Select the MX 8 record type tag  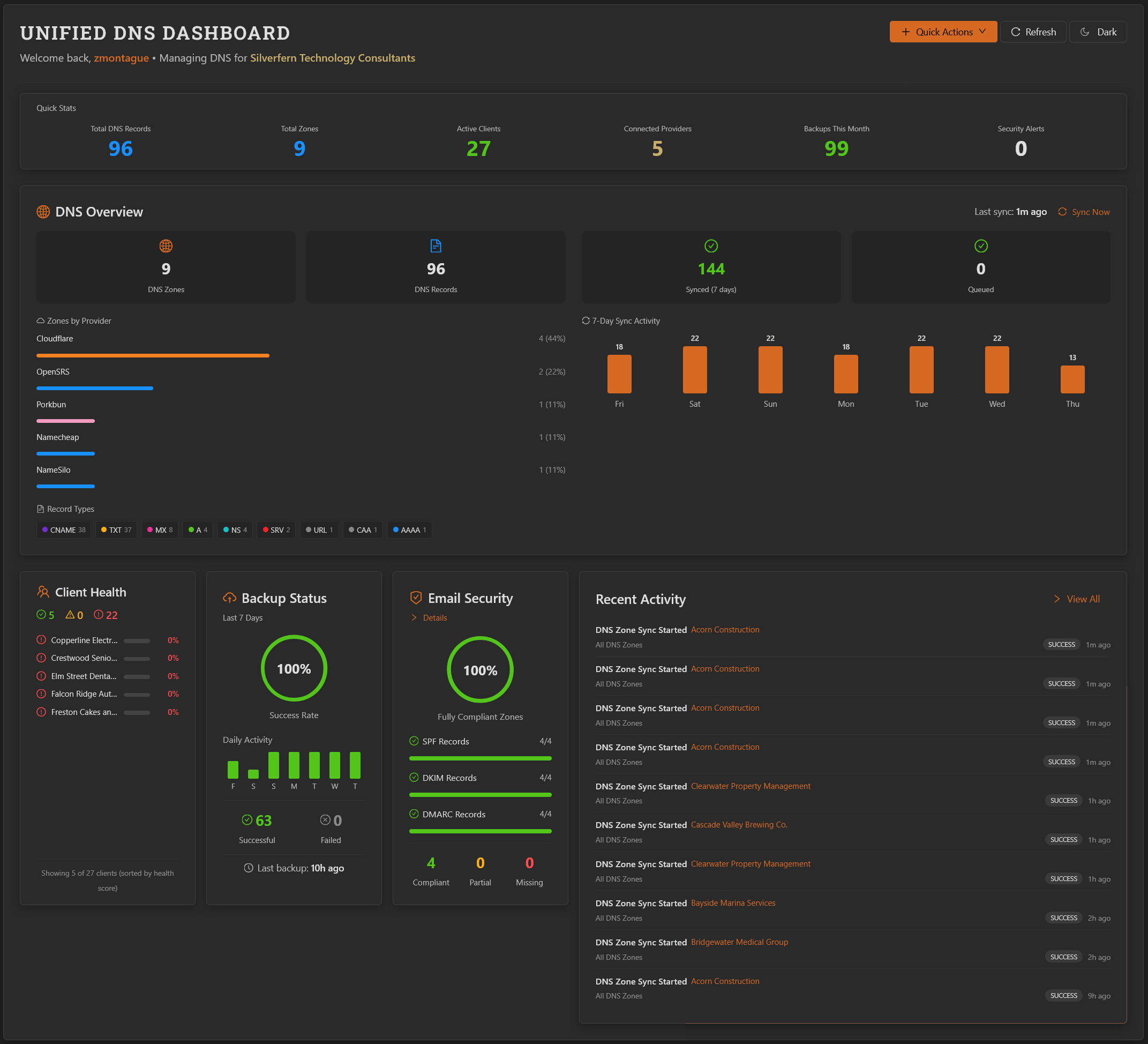pyautogui.click(x=160, y=530)
